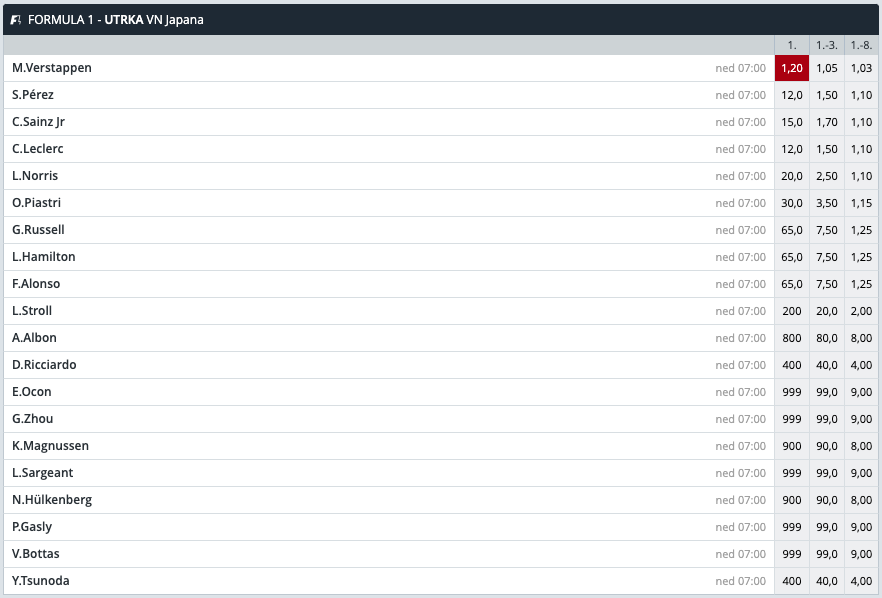Image resolution: width=882 pixels, height=598 pixels.
Task: Open the L.Hamilton driver name
Action: click(44, 257)
